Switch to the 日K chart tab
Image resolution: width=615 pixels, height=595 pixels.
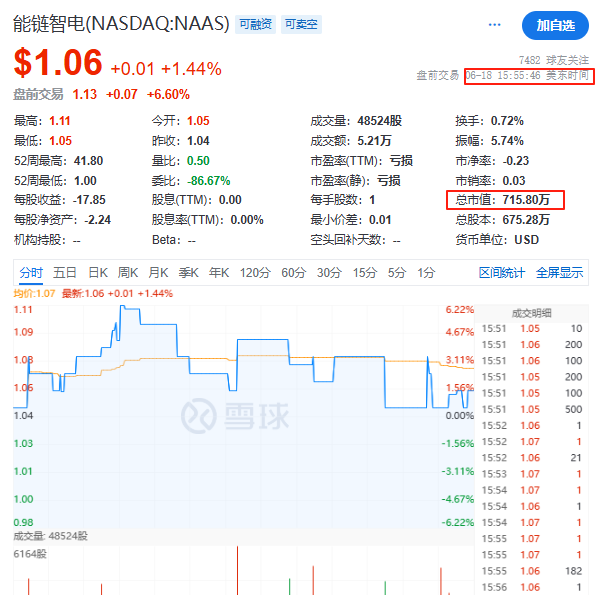tap(98, 272)
